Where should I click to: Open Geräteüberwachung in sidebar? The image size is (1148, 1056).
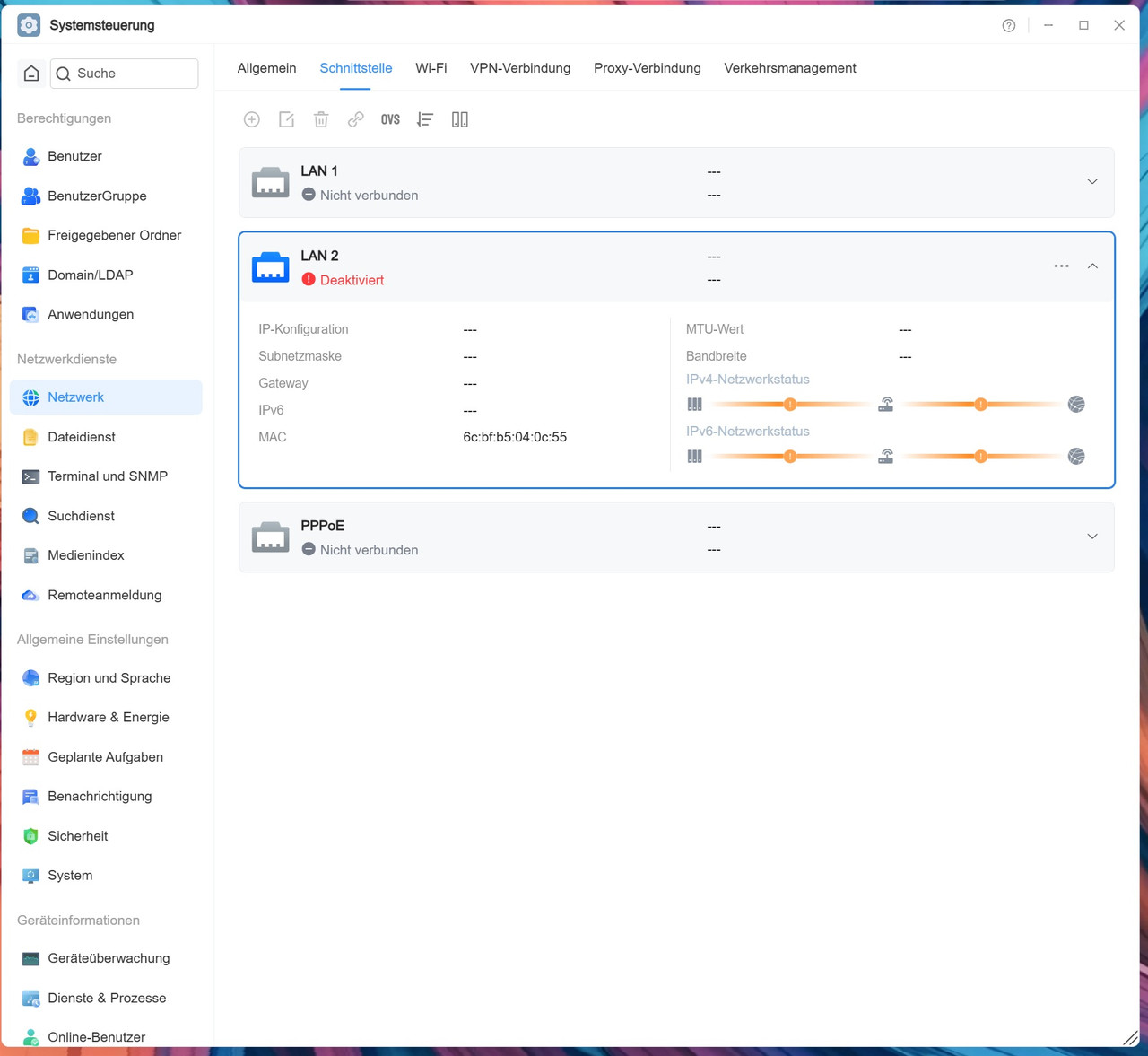[x=106, y=958]
